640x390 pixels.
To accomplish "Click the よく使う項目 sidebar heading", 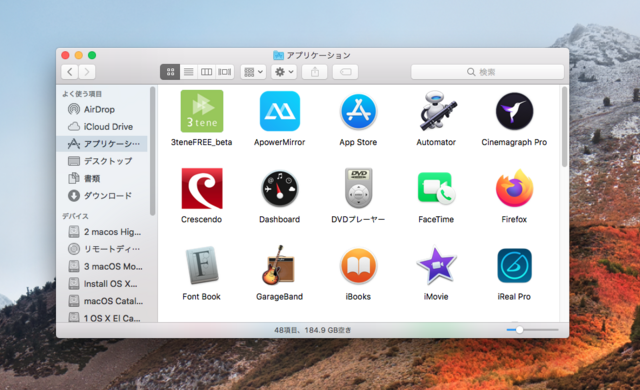I will [82, 94].
